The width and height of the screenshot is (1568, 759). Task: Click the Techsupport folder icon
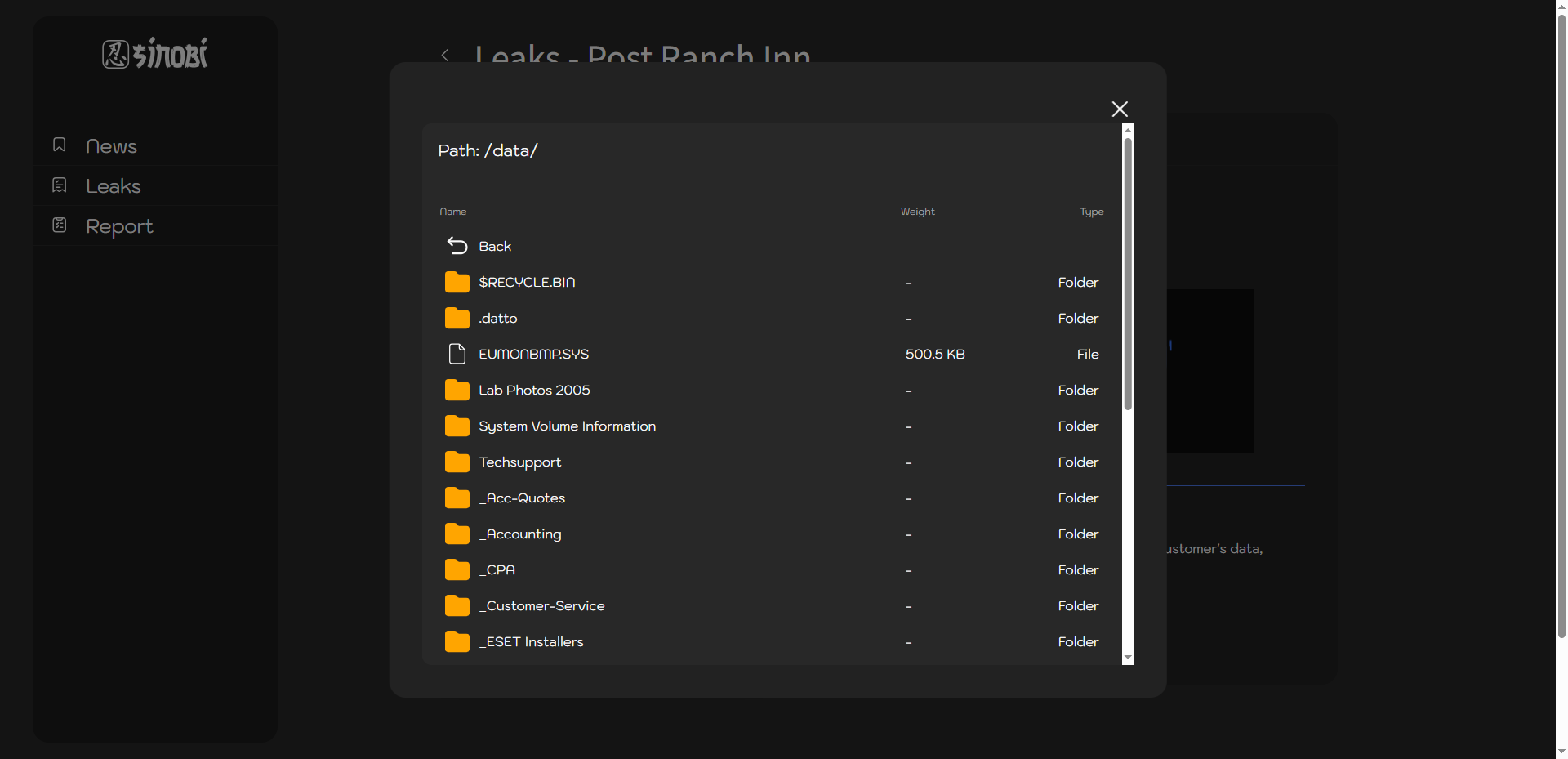pos(457,462)
